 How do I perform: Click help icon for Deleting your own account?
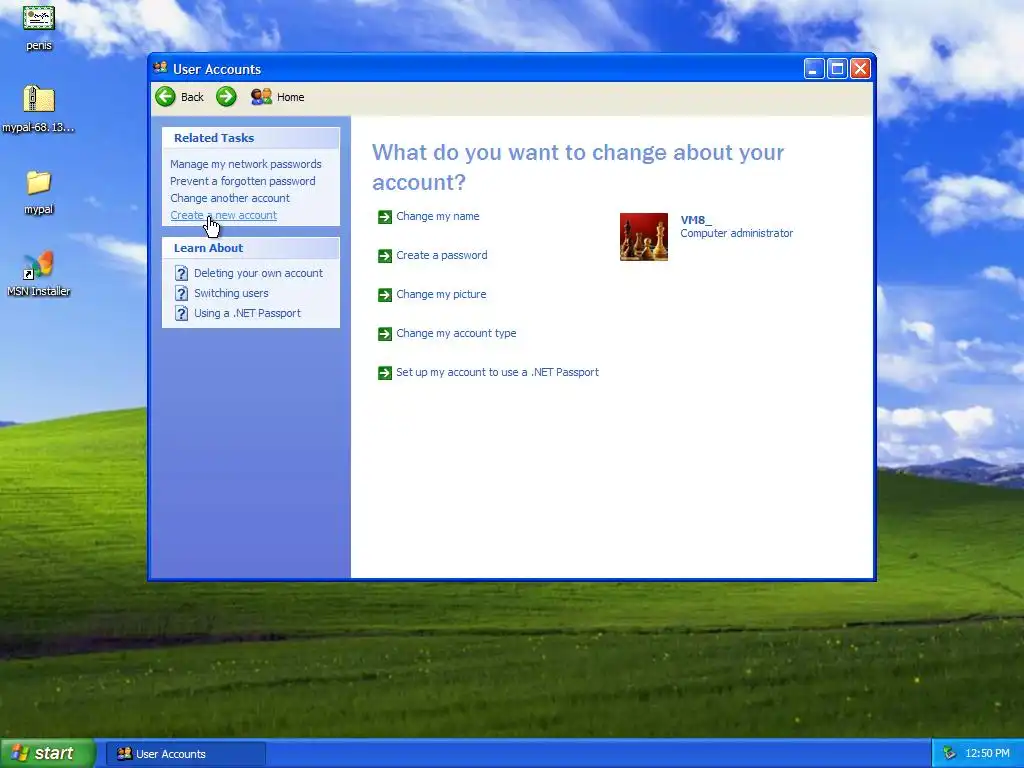[182, 273]
